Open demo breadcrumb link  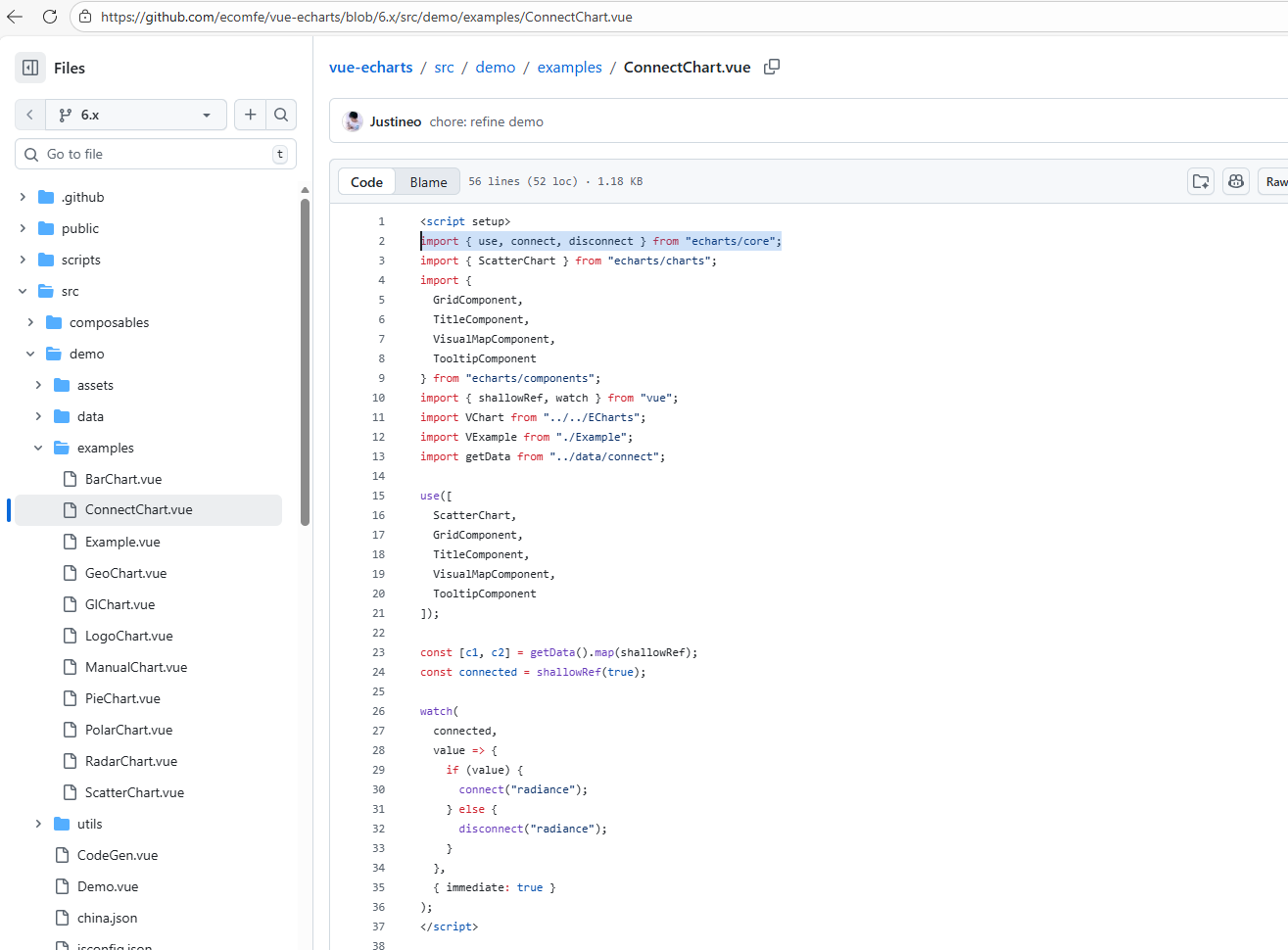pyautogui.click(x=496, y=67)
